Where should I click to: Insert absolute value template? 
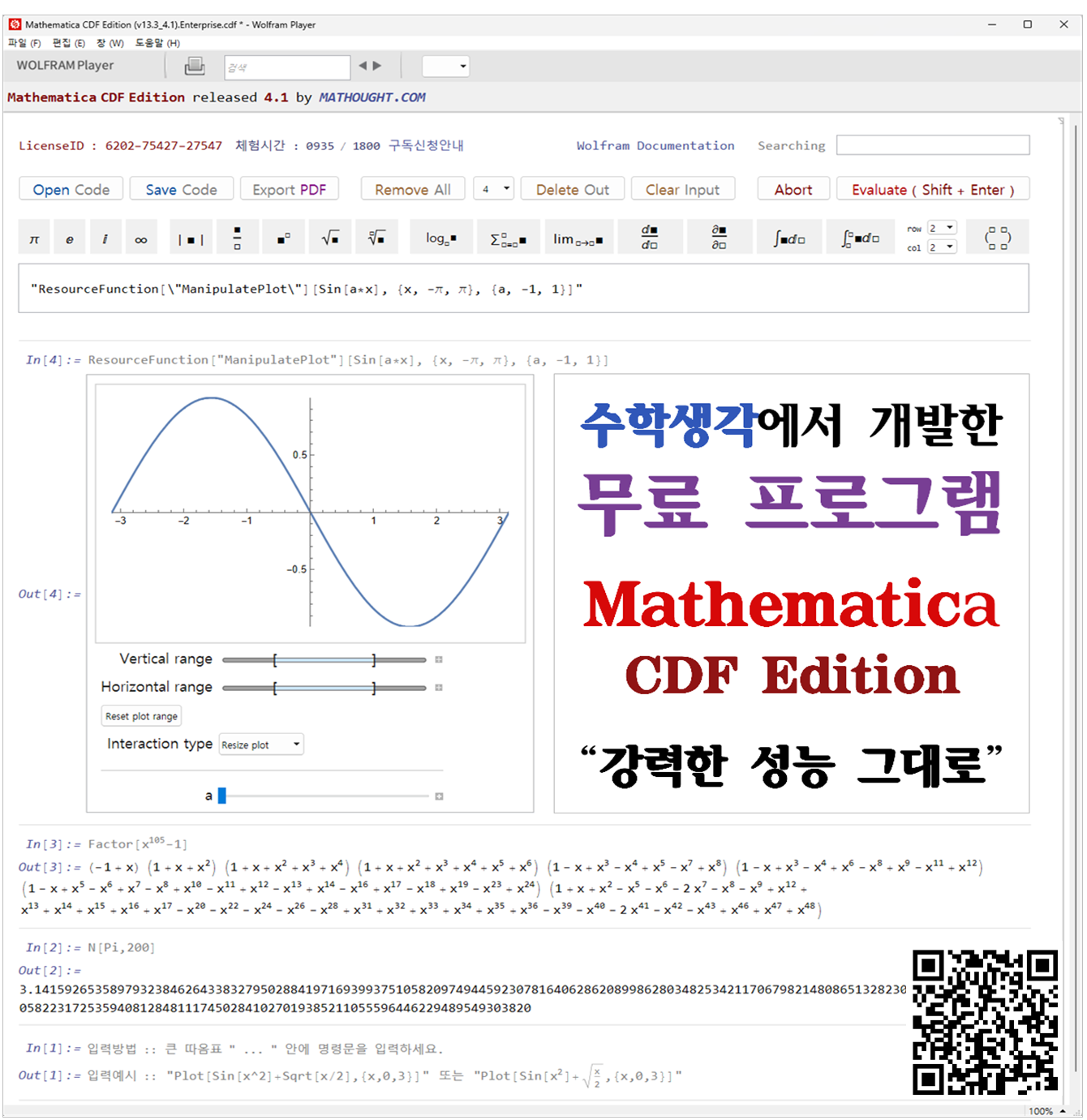(x=191, y=238)
